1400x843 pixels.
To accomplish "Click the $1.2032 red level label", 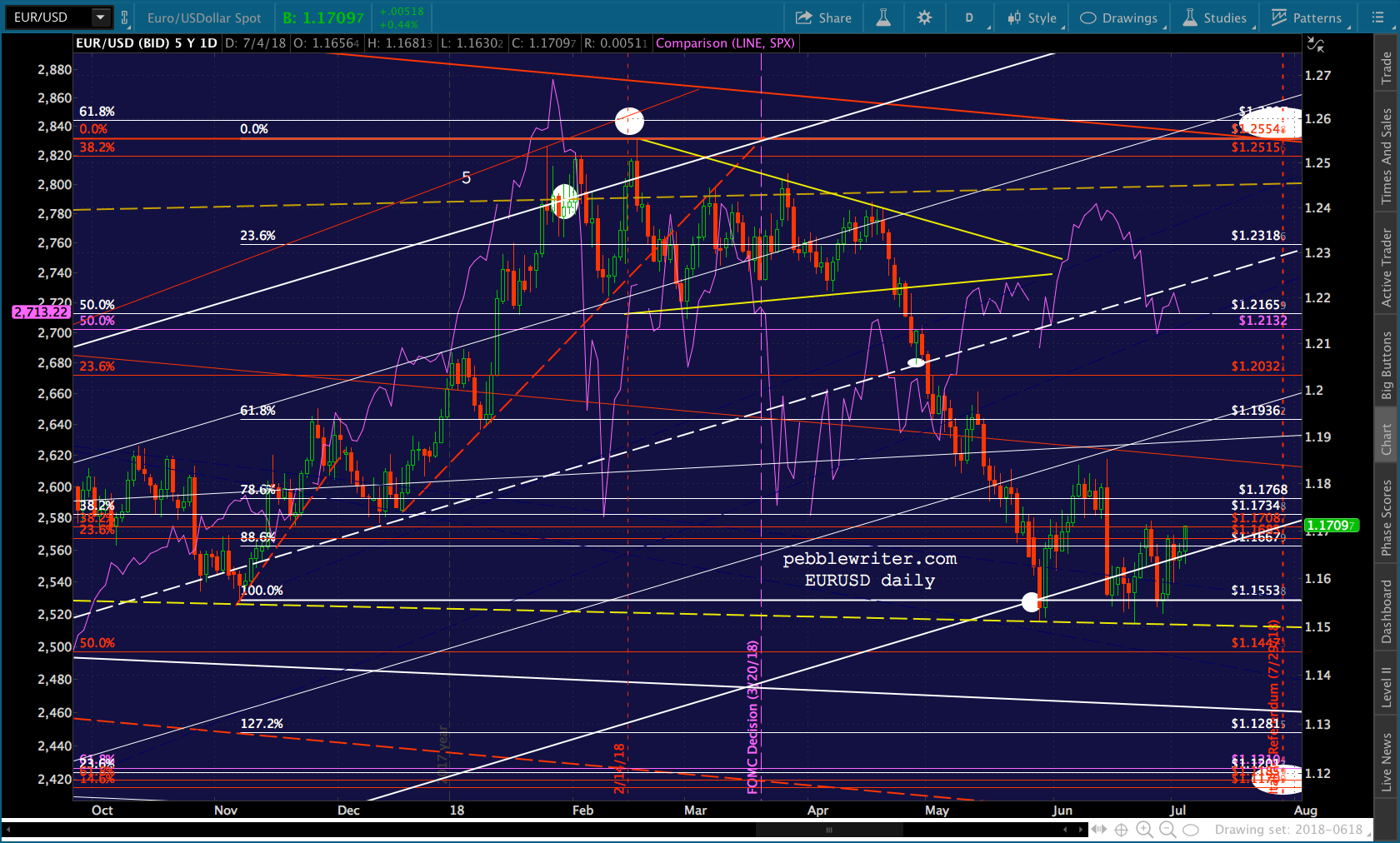I will coord(1258,366).
